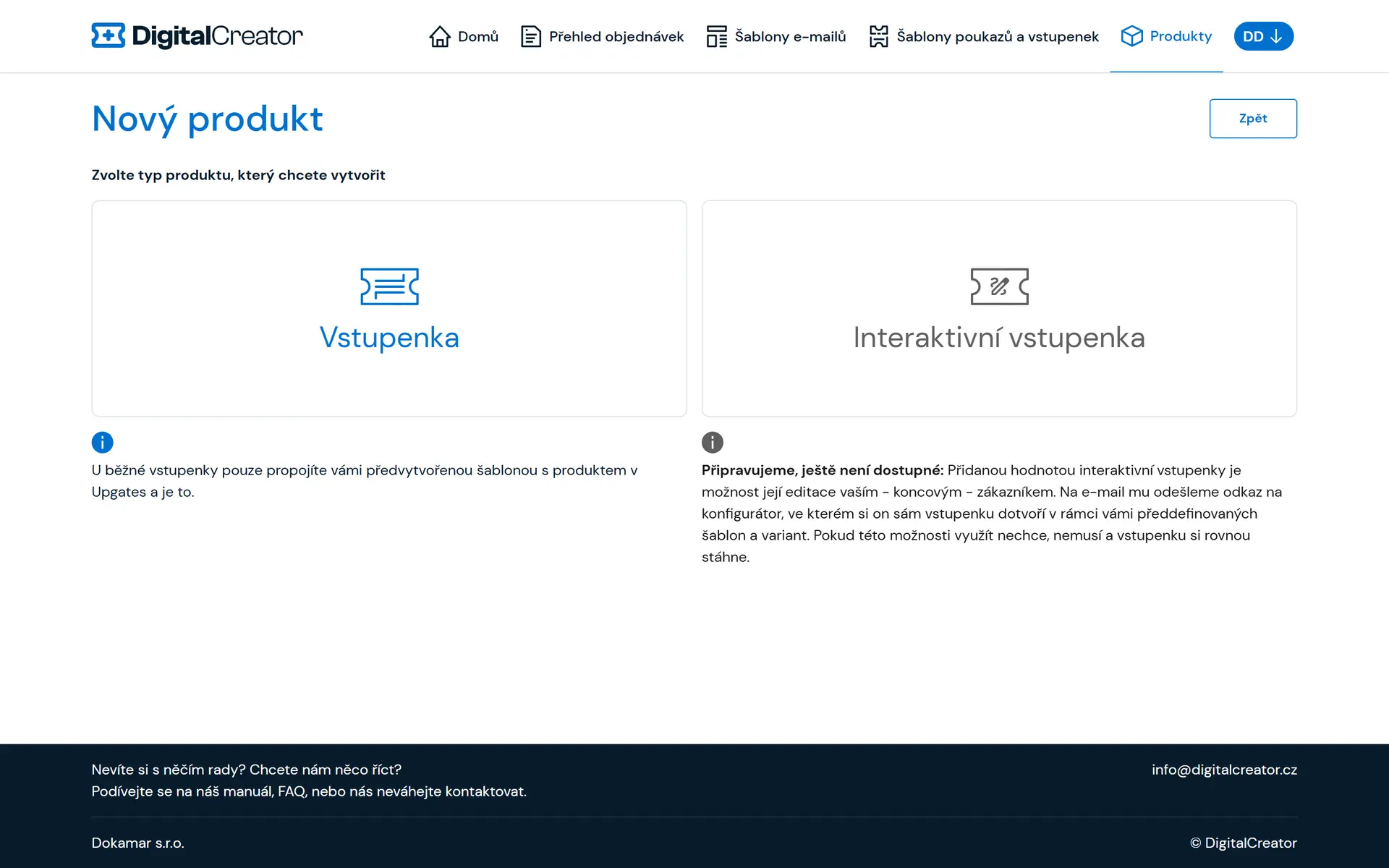Screen dimensions: 1389x868
Task: Choose the Vstupenka product type
Action: click(389, 309)
